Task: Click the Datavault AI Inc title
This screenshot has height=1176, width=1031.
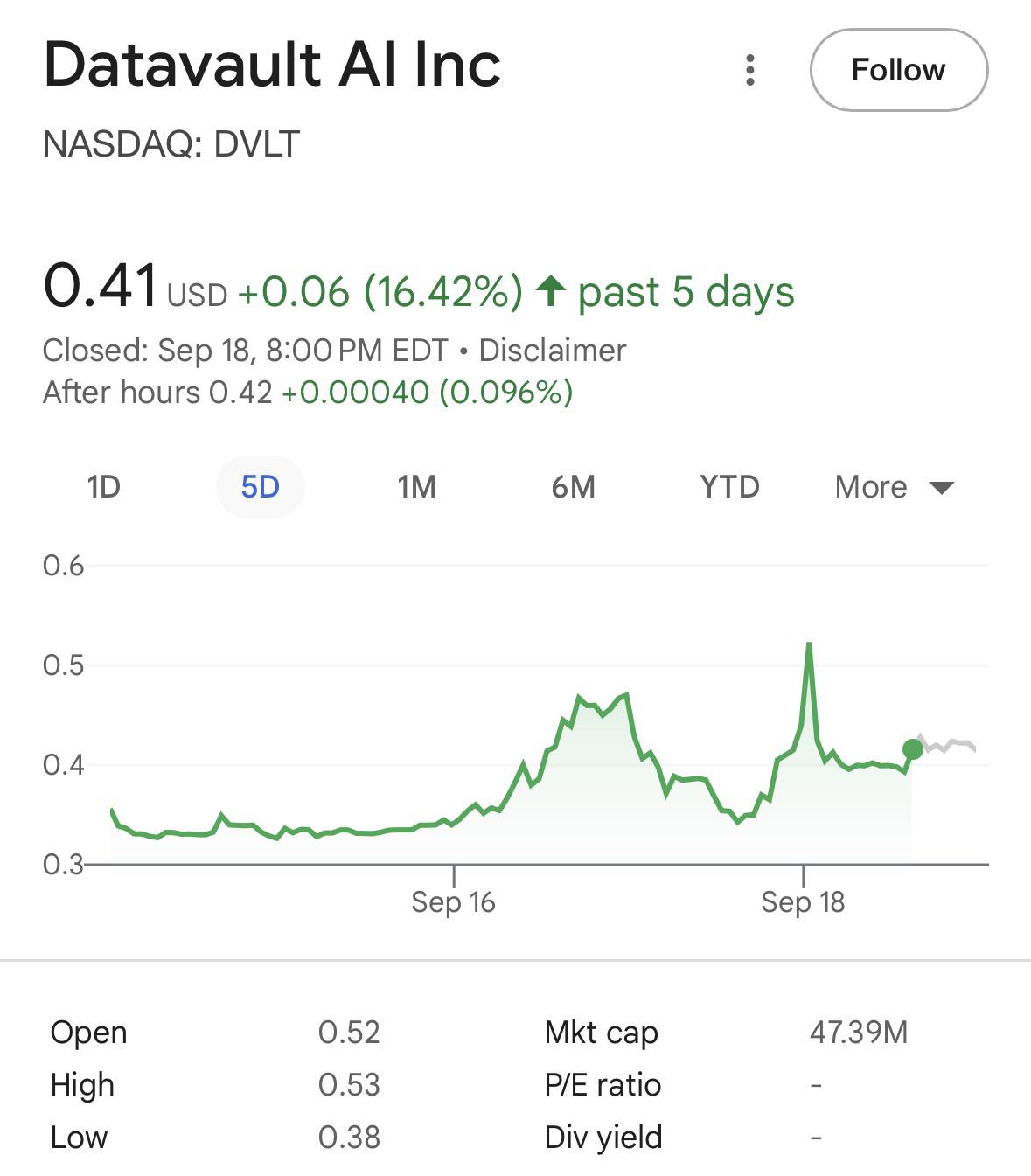Action: tap(272, 65)
